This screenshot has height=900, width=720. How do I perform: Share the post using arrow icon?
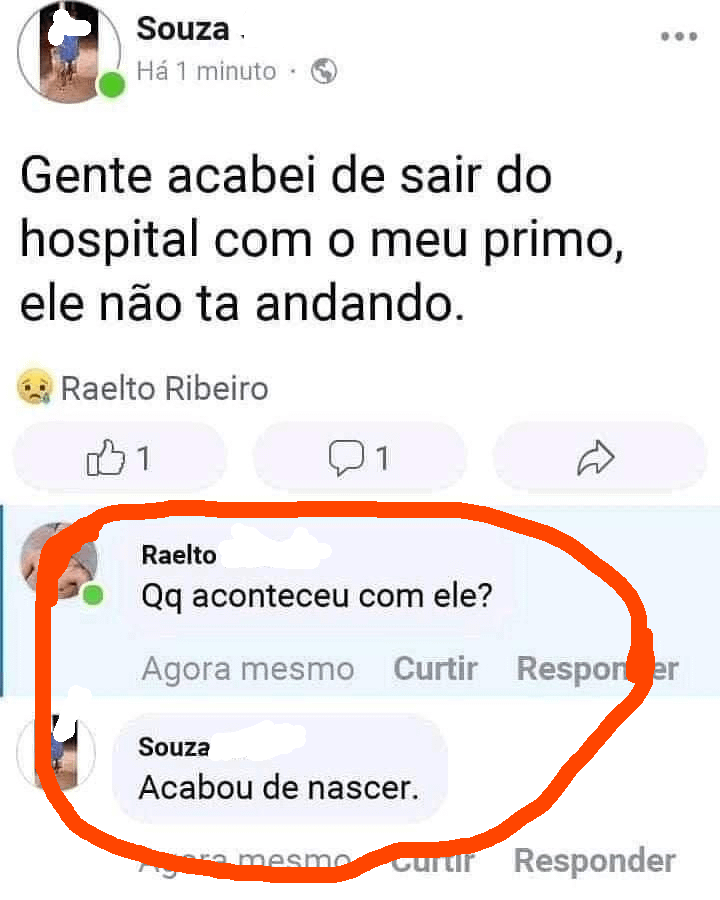point(597,458)
